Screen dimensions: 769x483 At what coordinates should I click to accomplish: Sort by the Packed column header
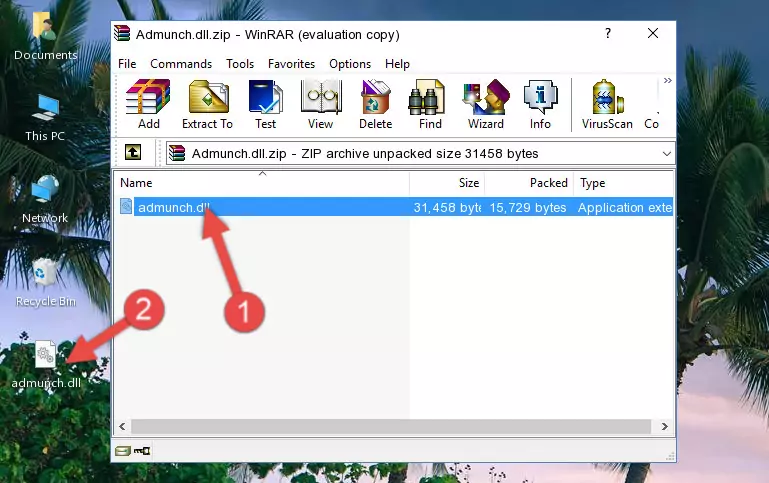click(x=529, y=183)
